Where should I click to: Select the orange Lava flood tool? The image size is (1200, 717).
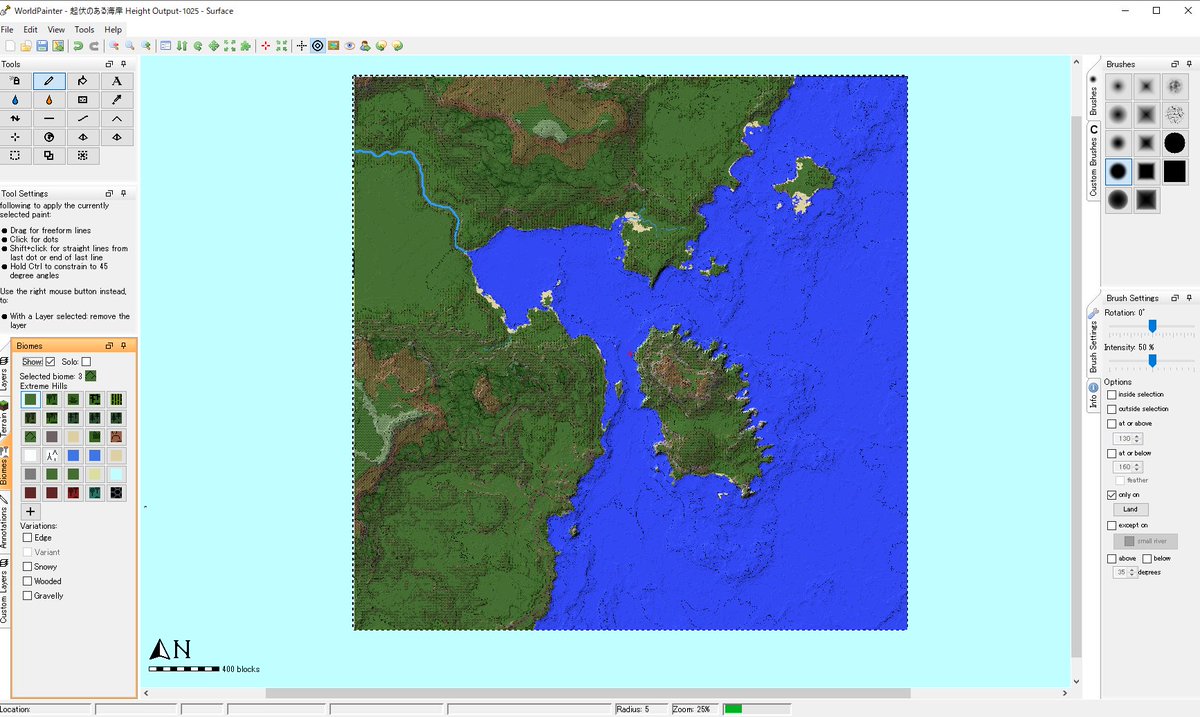coord(49,100)
